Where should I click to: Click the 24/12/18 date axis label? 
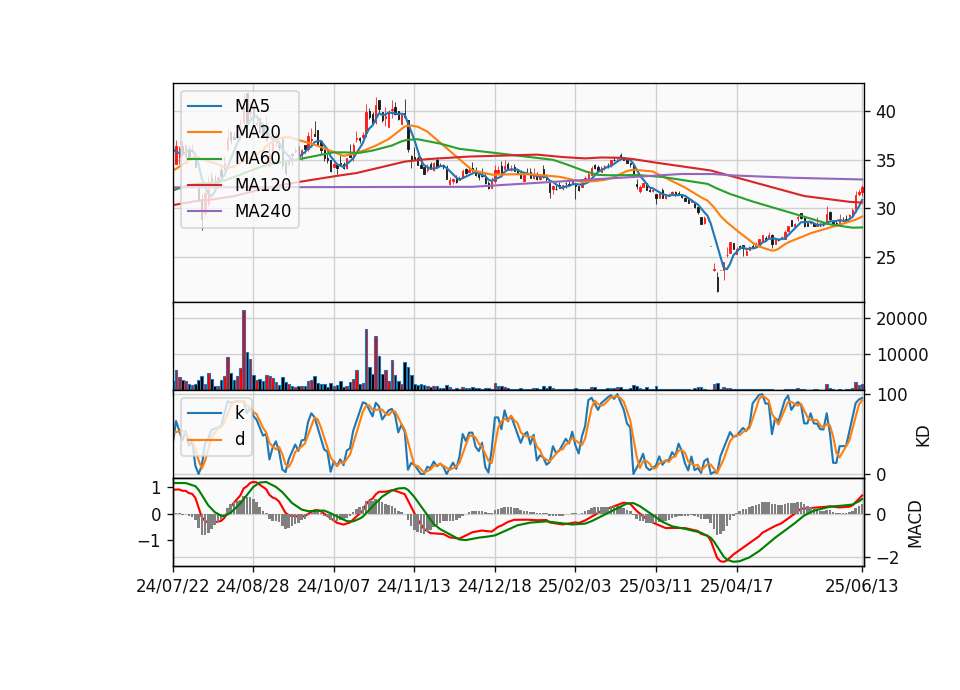point(495,586)
